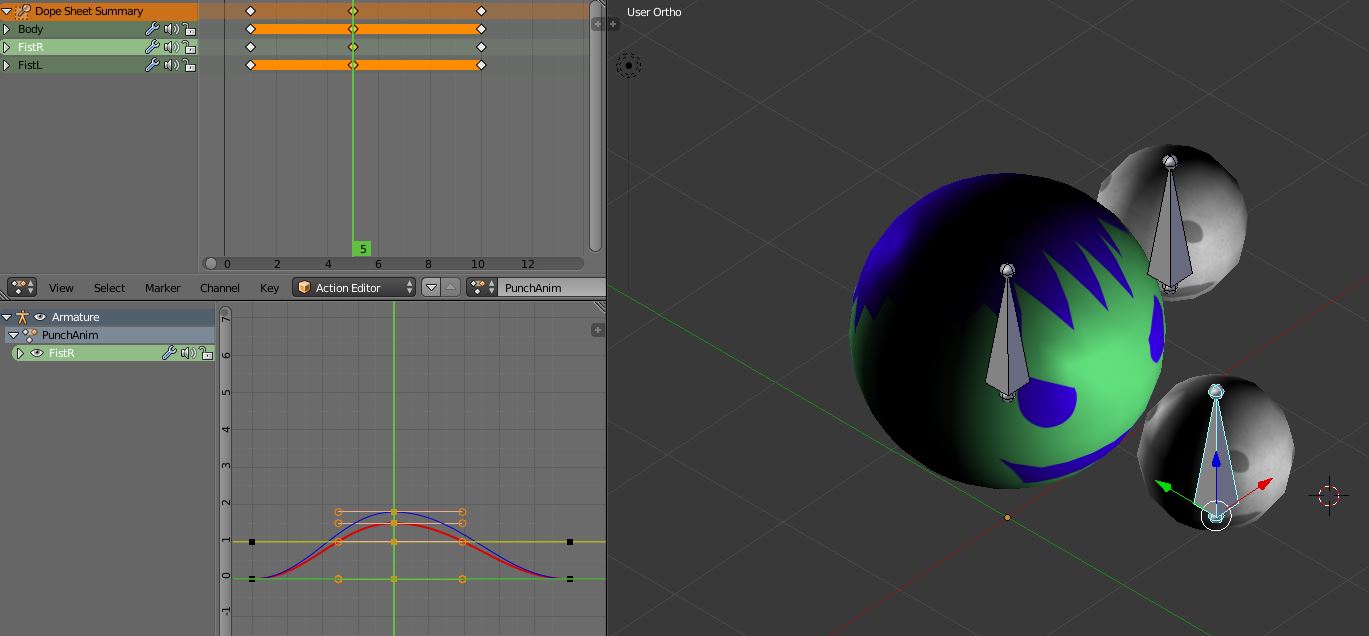Image resolution: width=1369 pixels, height=636 pixels.
Task: Expand the FistR channel in dope sheet
Action: (x=7, y=47)
